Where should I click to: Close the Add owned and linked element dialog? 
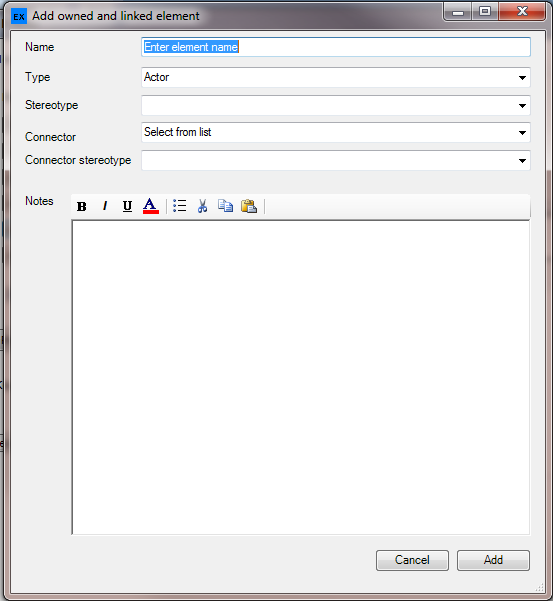[522, 11]
